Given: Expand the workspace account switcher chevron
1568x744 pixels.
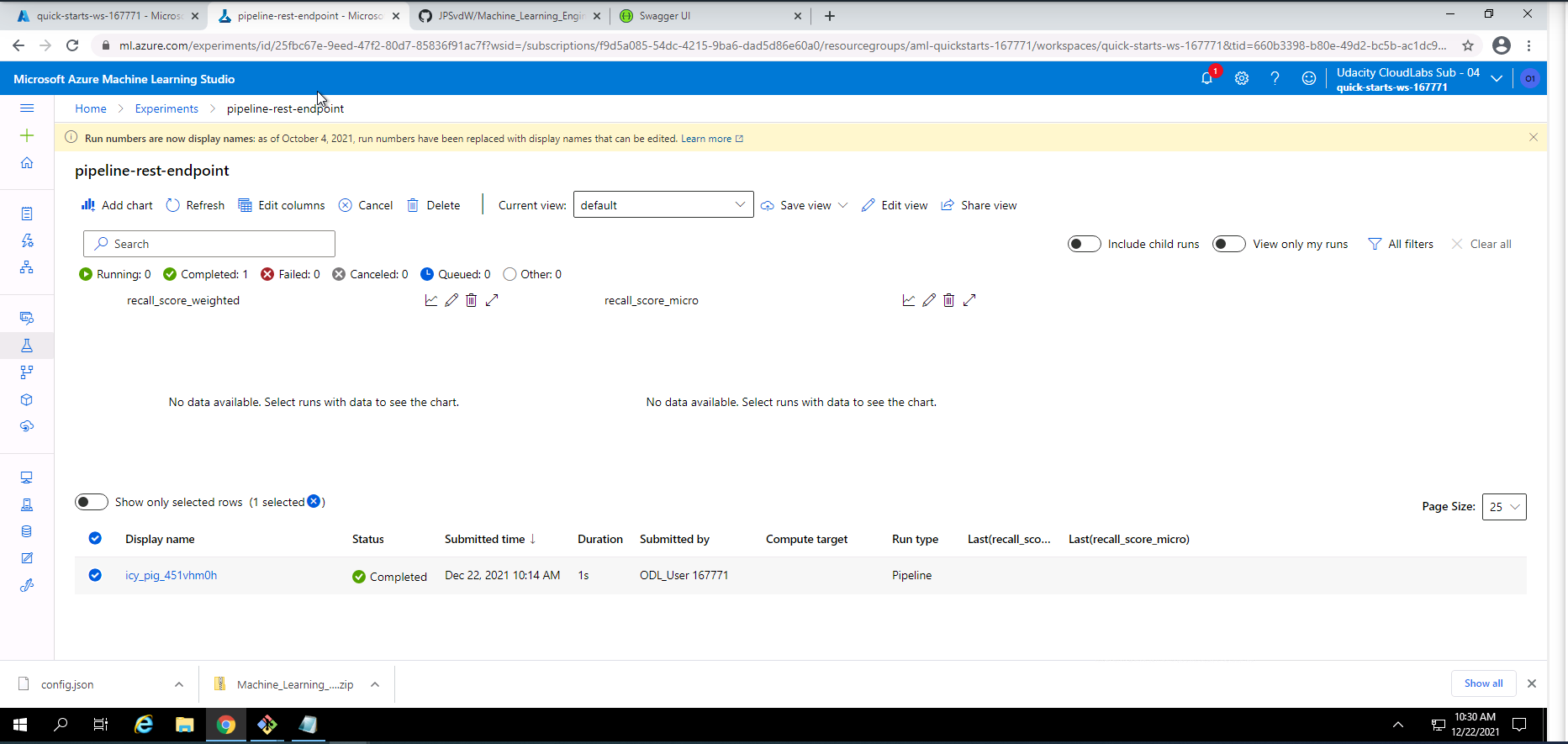Looking at the screenshot, I should coord(1497,78).
